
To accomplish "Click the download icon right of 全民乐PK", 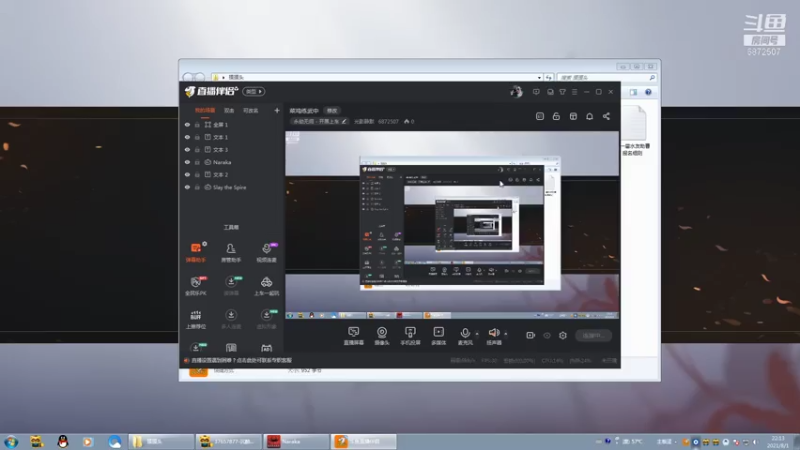I will tap(231, 286).
